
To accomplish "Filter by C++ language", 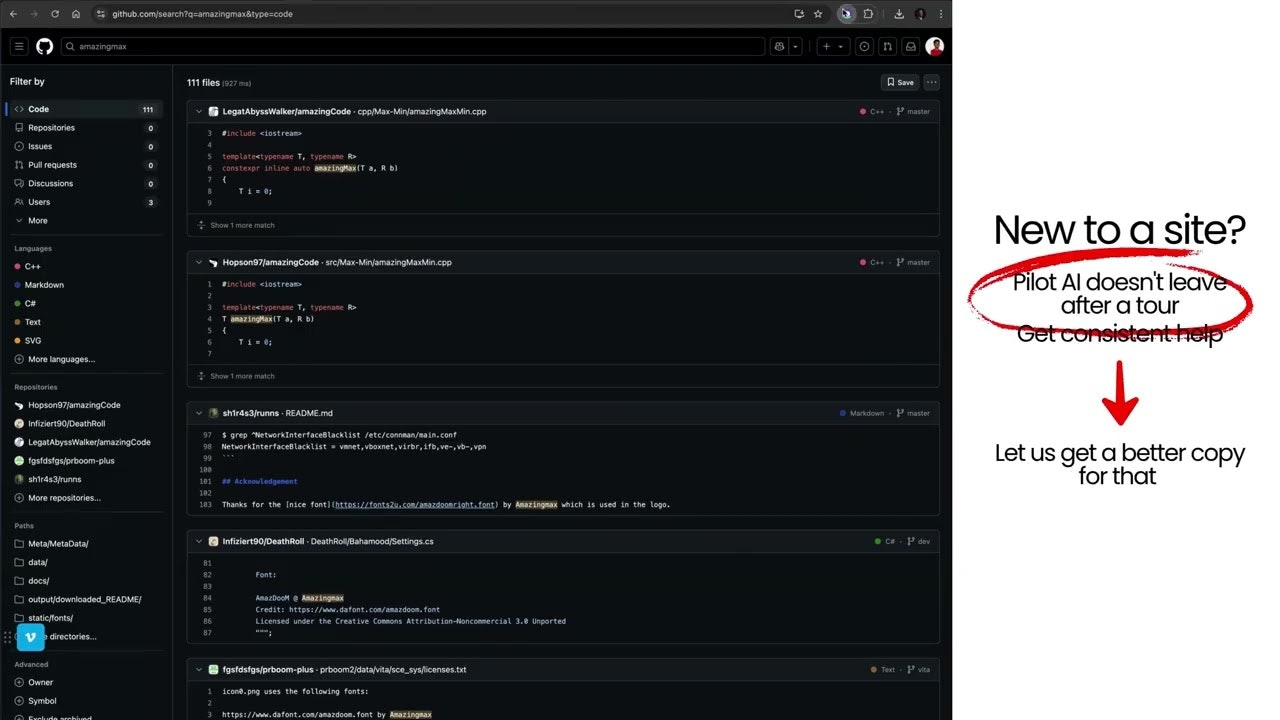I will pyautogui.click(x=84, y=266).
